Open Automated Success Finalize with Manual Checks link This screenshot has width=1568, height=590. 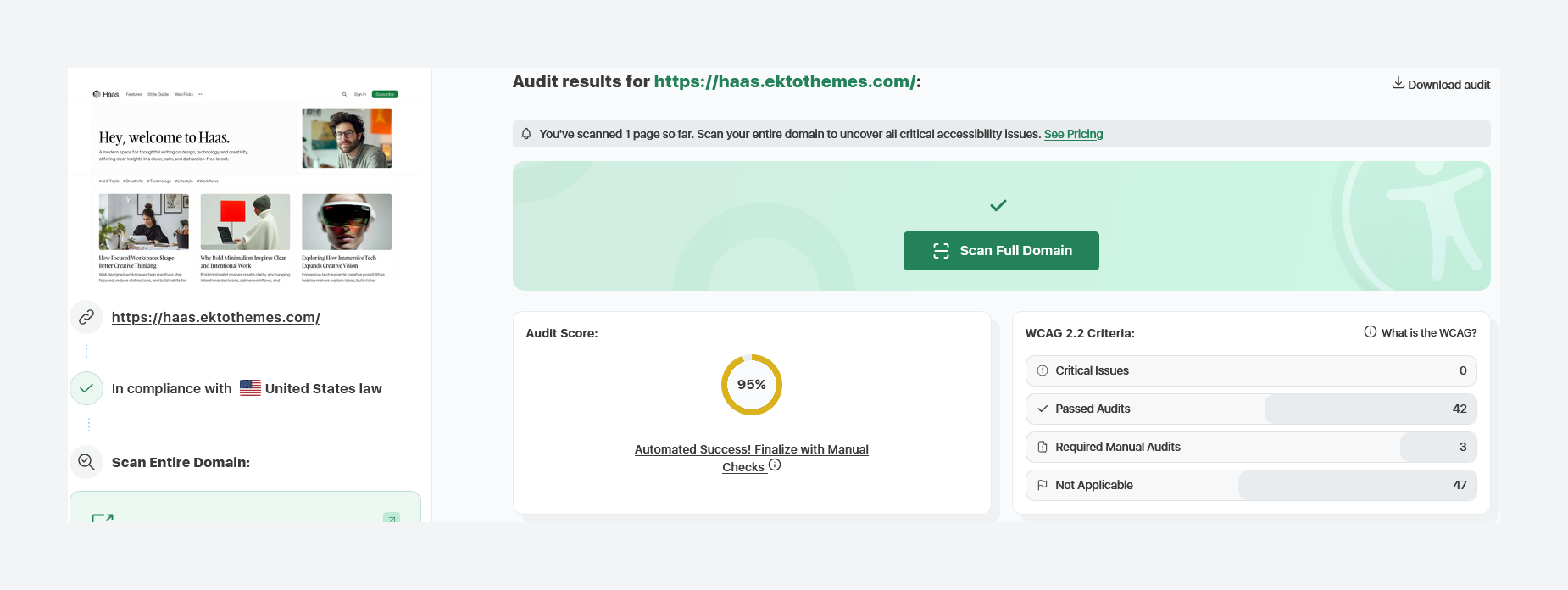coord(752,458)
